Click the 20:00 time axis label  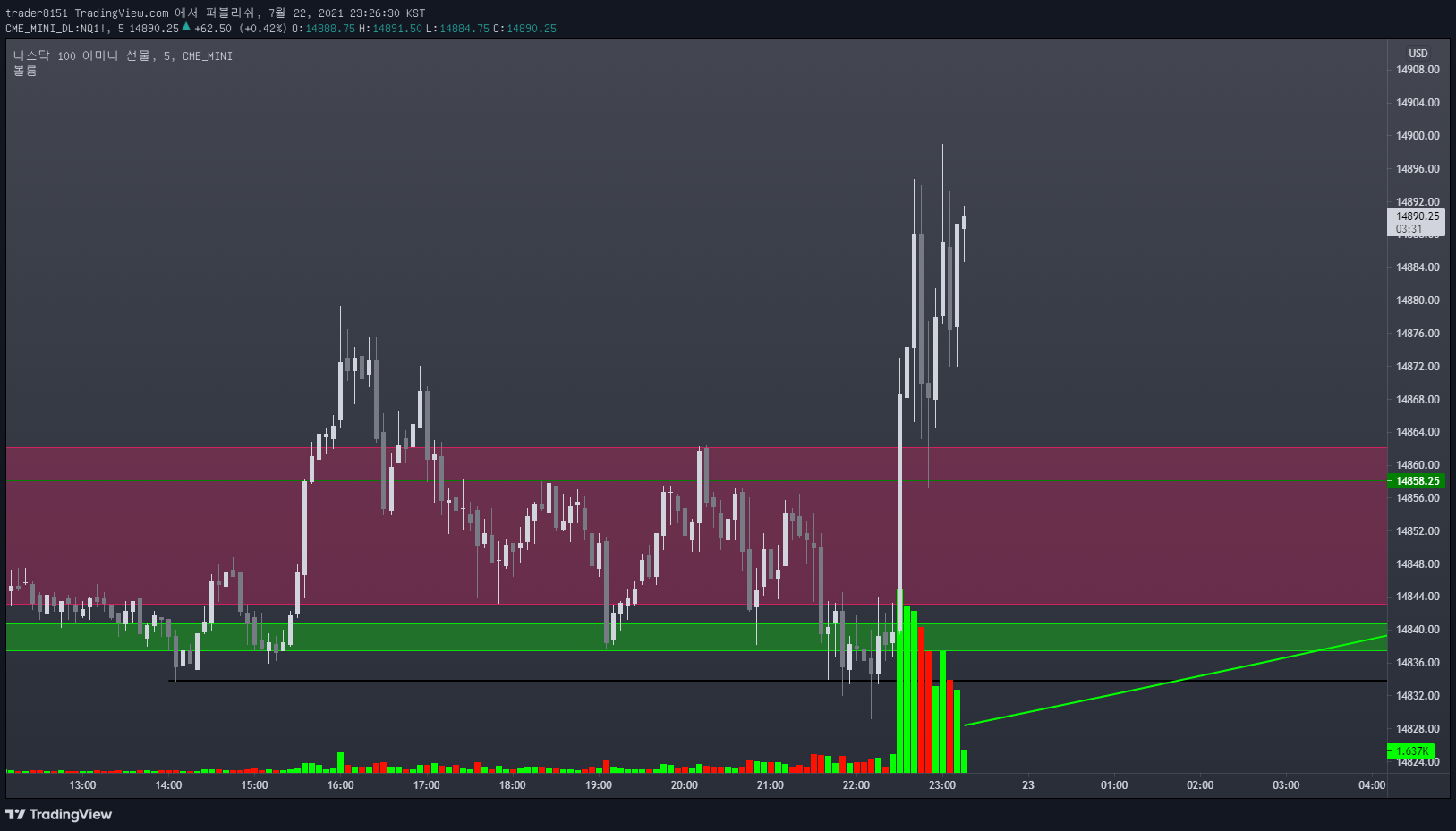(684, 785)
